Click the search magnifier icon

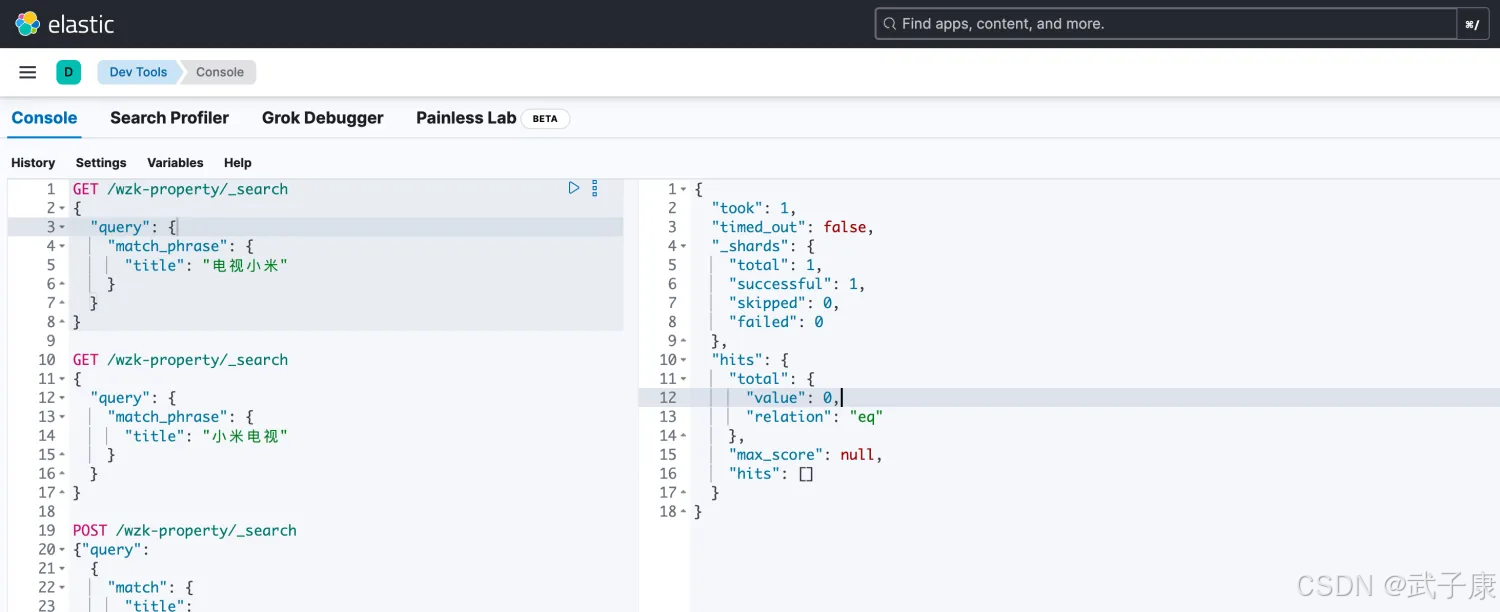tap(888, 24)
